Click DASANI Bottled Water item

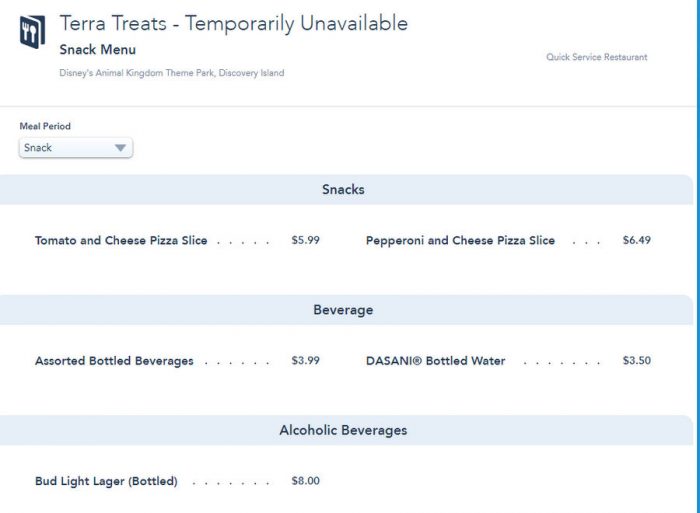[435, 361]
